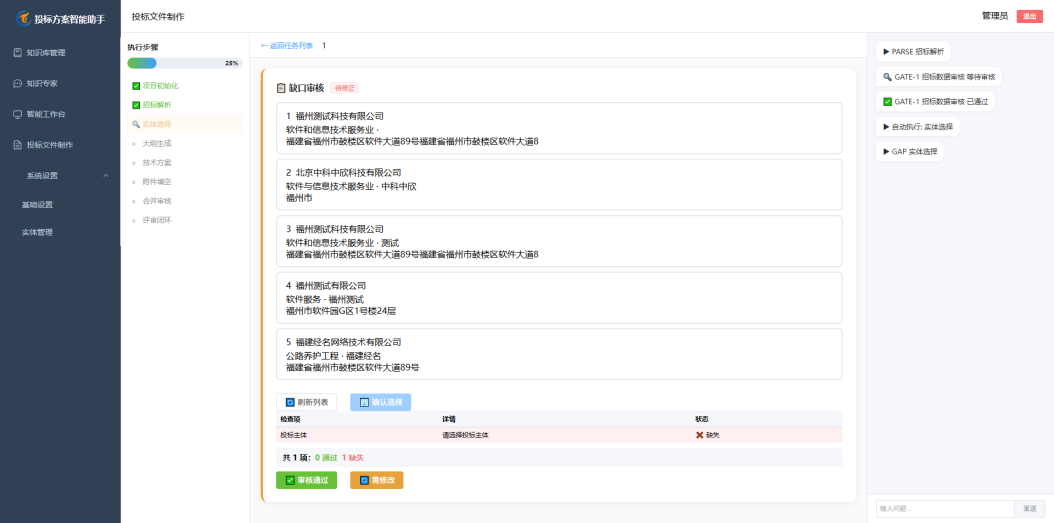The image size is (1054, 523).
Task: Click the 知识专家 chat bubble icon
Action: click(x=17, y=83)
